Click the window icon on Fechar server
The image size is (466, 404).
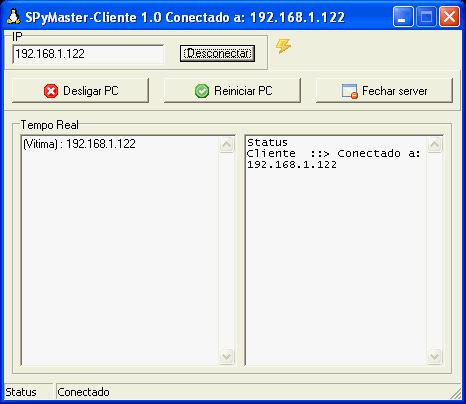click(350, 91)
